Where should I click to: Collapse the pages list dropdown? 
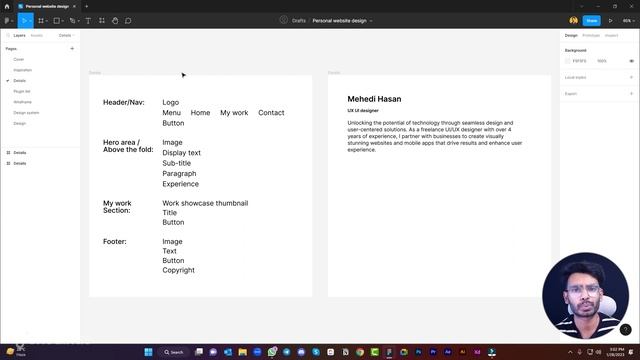pyautogui.click(x=67, y=36)
